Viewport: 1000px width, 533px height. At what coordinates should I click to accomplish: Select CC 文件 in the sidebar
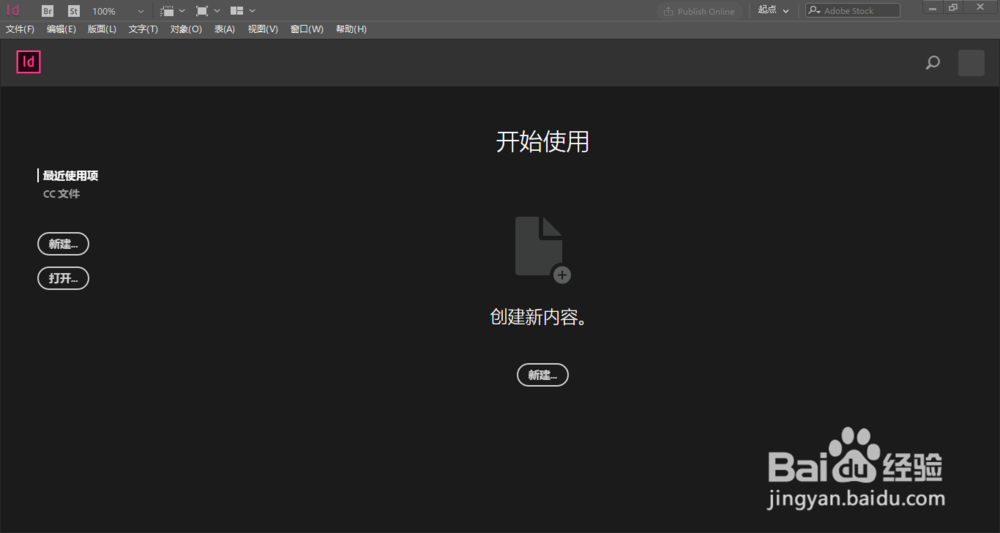point(61,194)
